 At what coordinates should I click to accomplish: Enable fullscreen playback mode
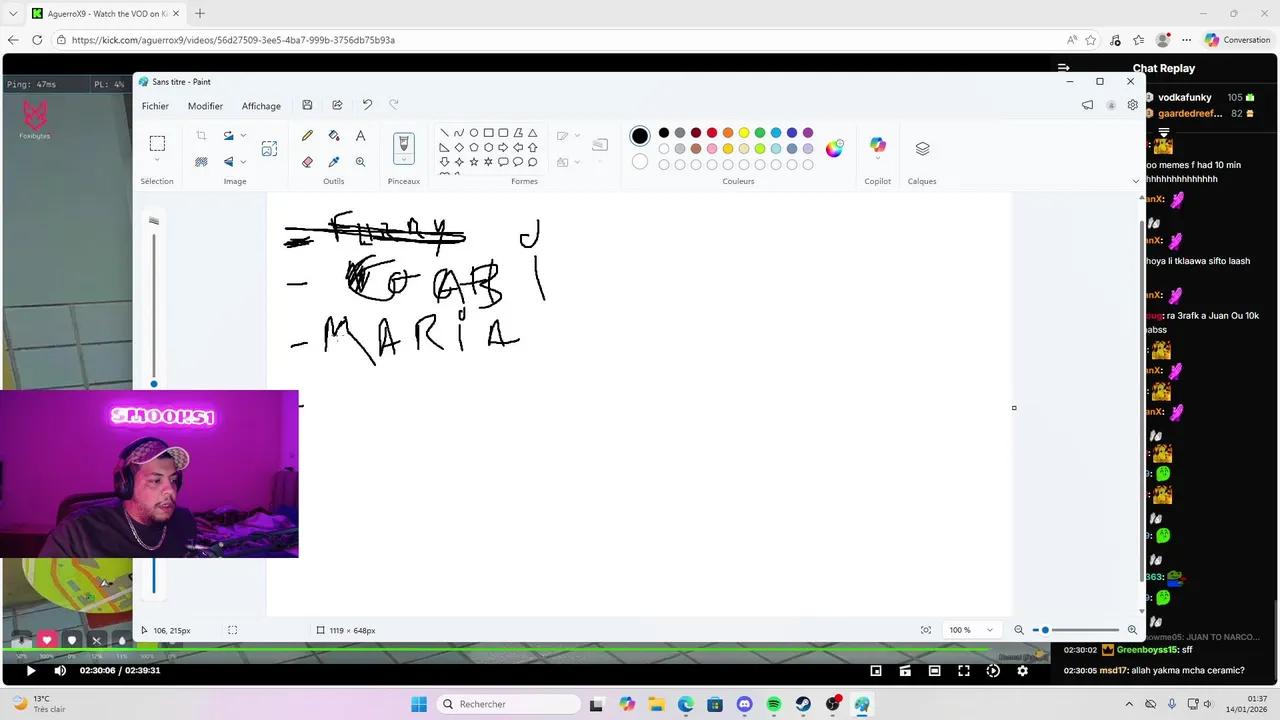963,670
